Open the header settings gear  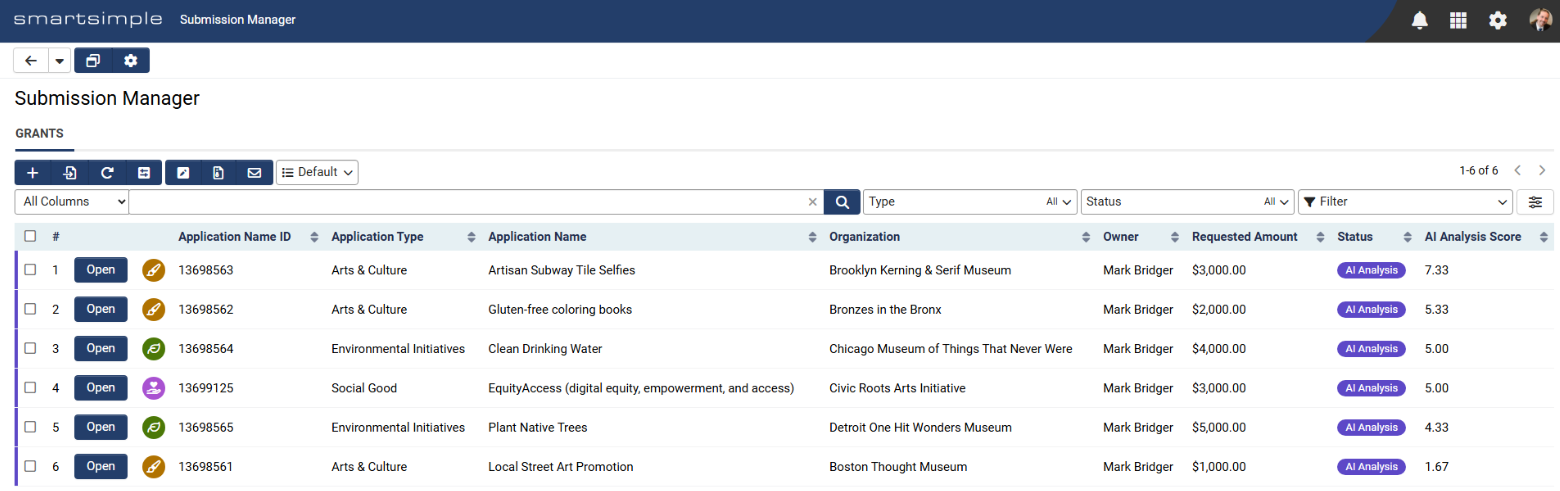coord(1497,20)
